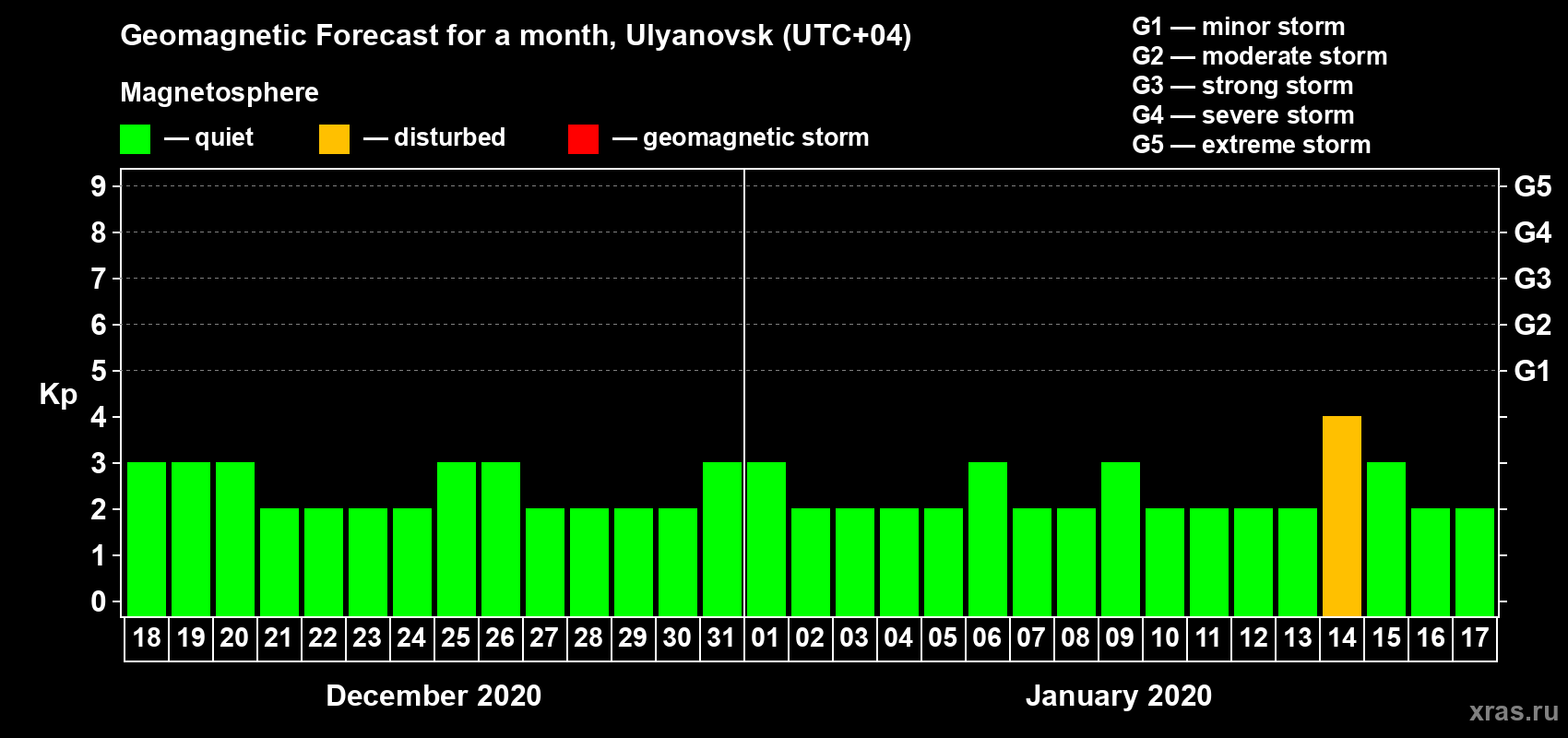1568x738 pixels.
Task: Select the green bar for December 18
Action: click(x=147, y=539)
